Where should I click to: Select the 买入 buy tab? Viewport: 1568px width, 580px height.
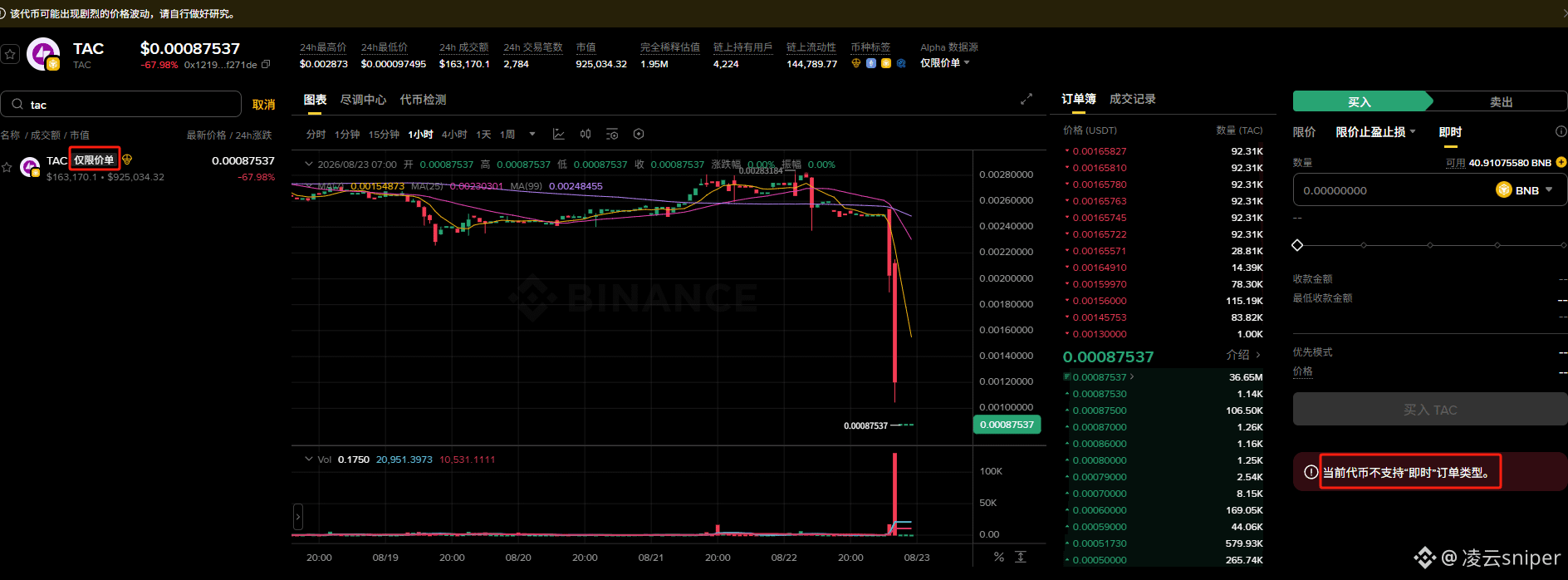1360,101
